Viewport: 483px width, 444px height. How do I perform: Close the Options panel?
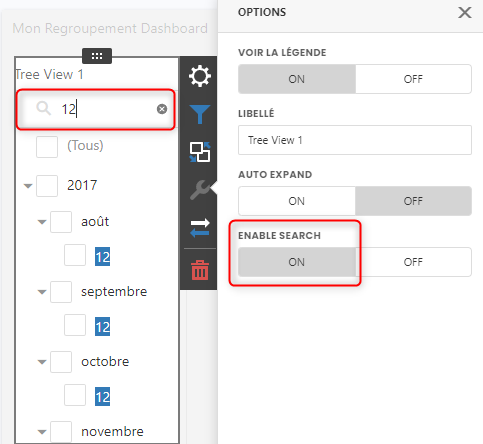(465, 13)
